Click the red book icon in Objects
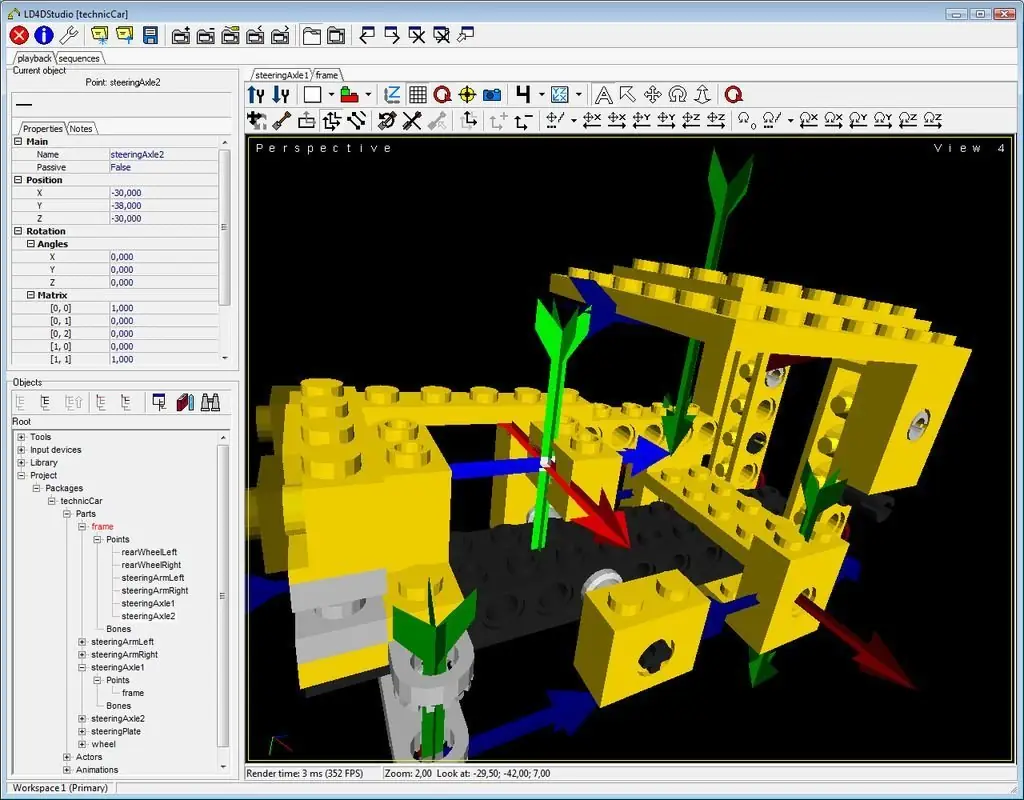This screenshot has width=1024, height=800. point(185,402)
